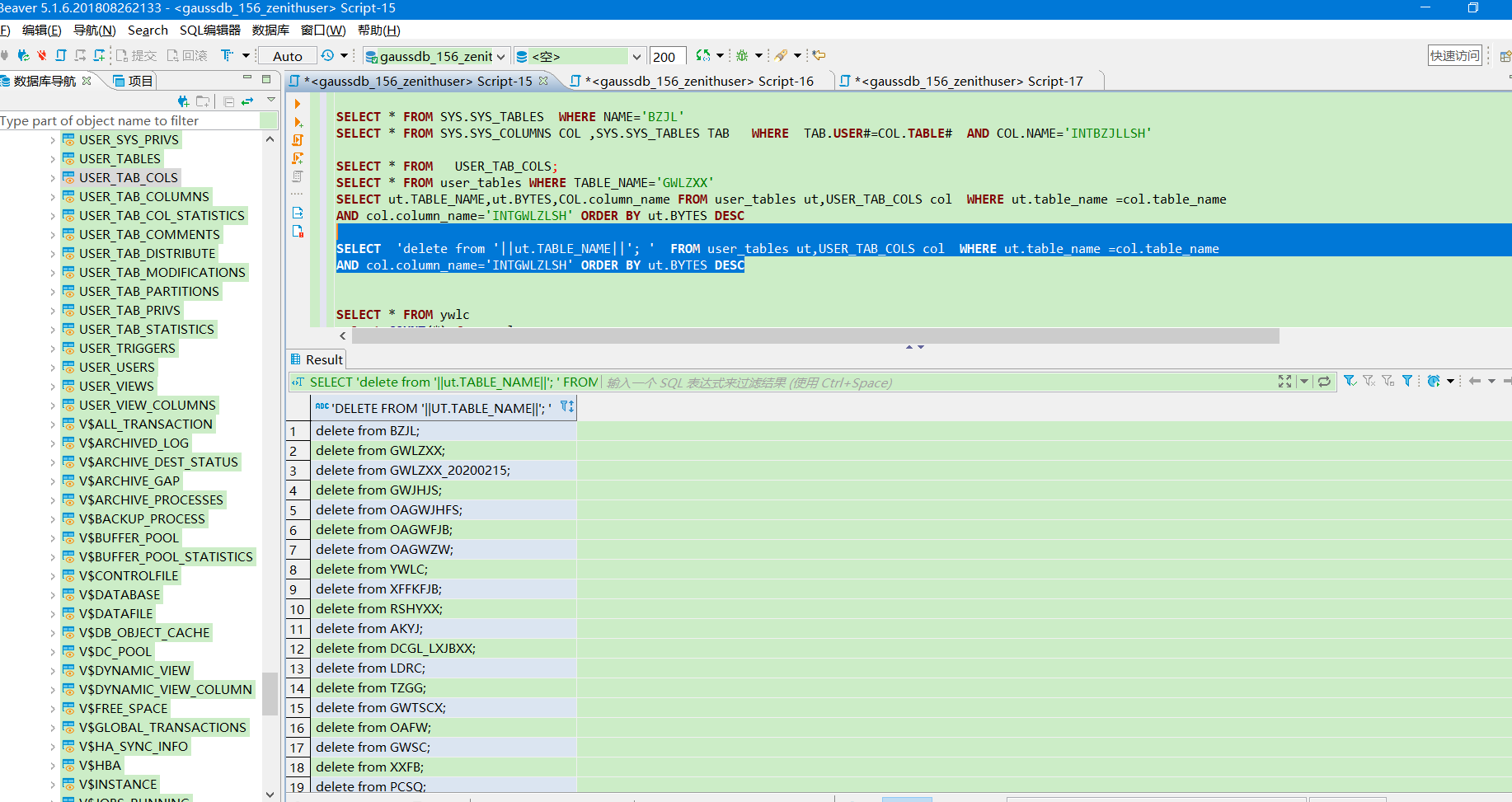1512x802 pixels.
Task: Open the Auto commit mode selector
Action: coord(288,56)
